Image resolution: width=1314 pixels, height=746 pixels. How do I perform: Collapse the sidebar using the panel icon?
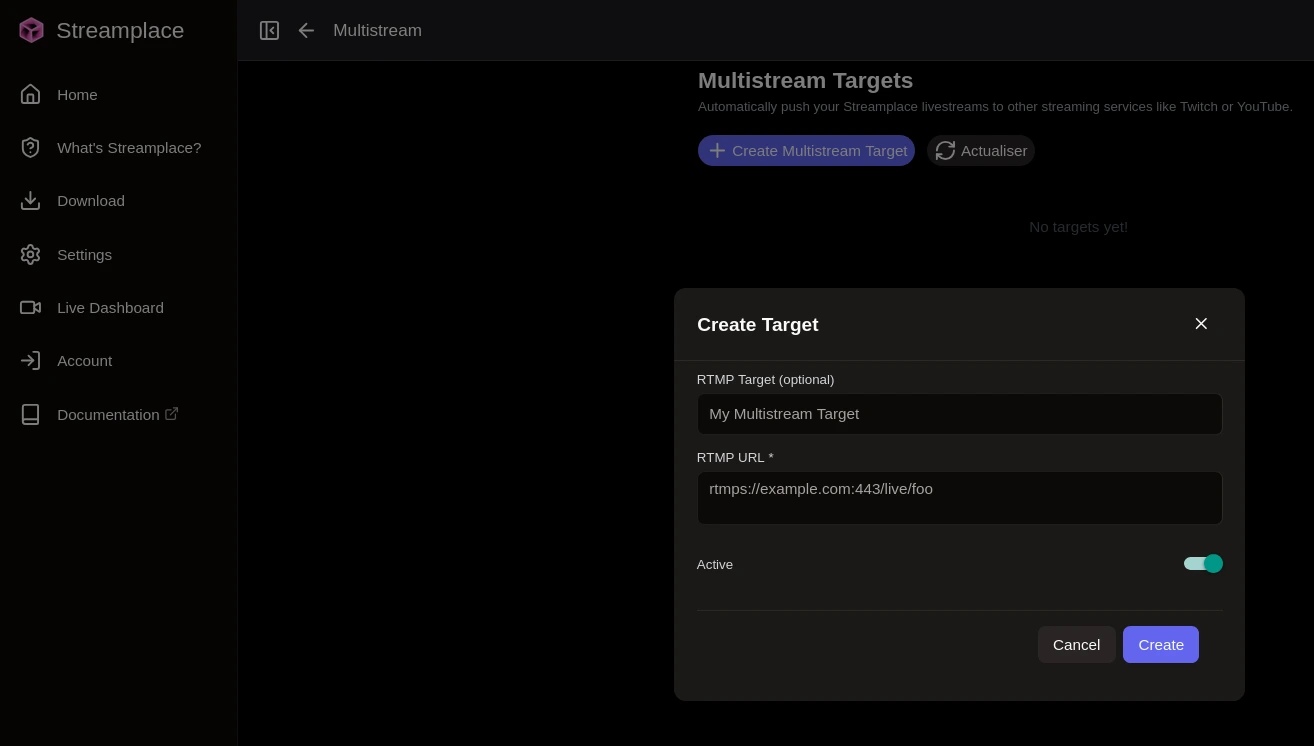(x=269, y=30)
